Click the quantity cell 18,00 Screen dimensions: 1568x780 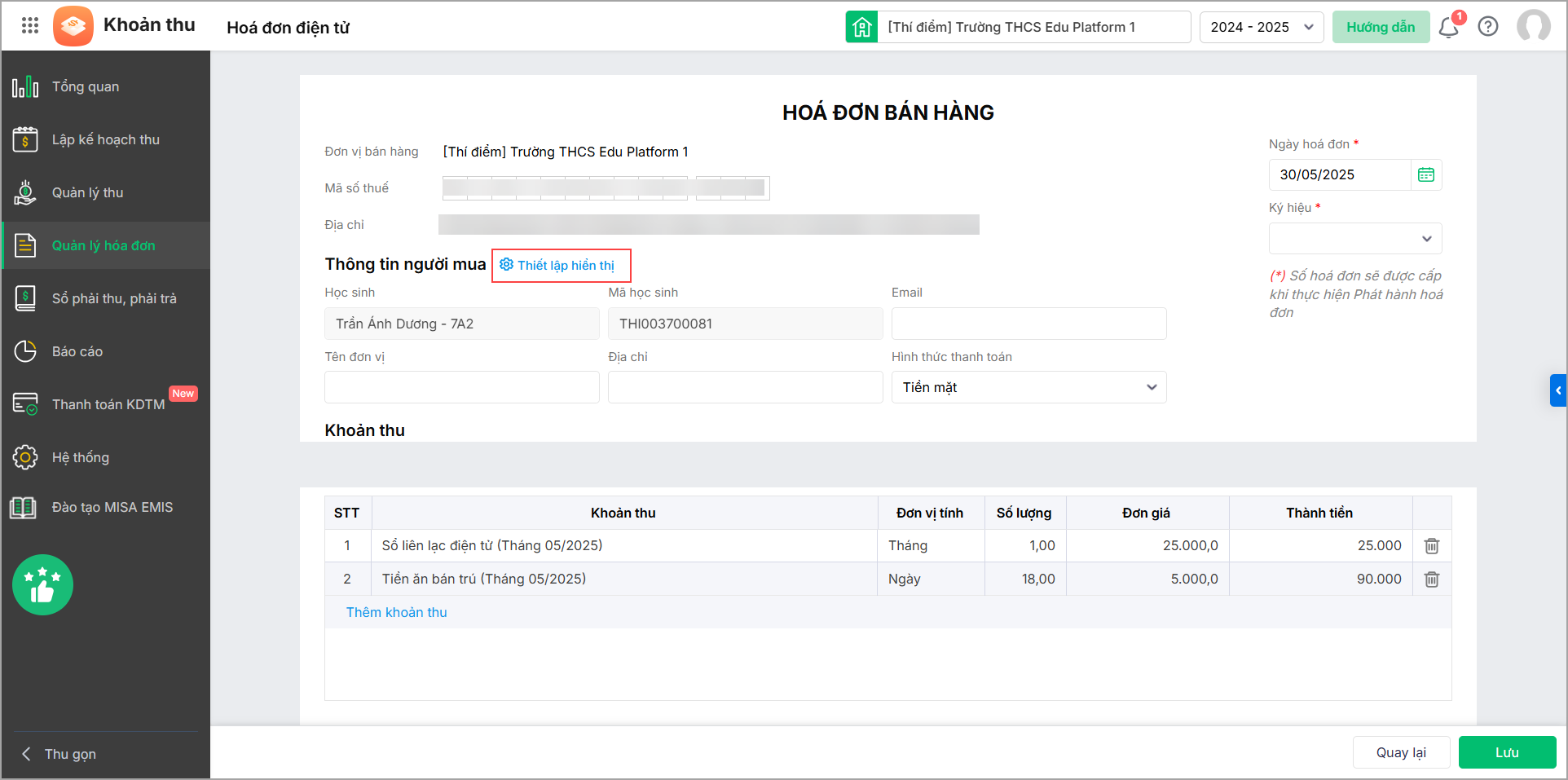pos(1025,579)
